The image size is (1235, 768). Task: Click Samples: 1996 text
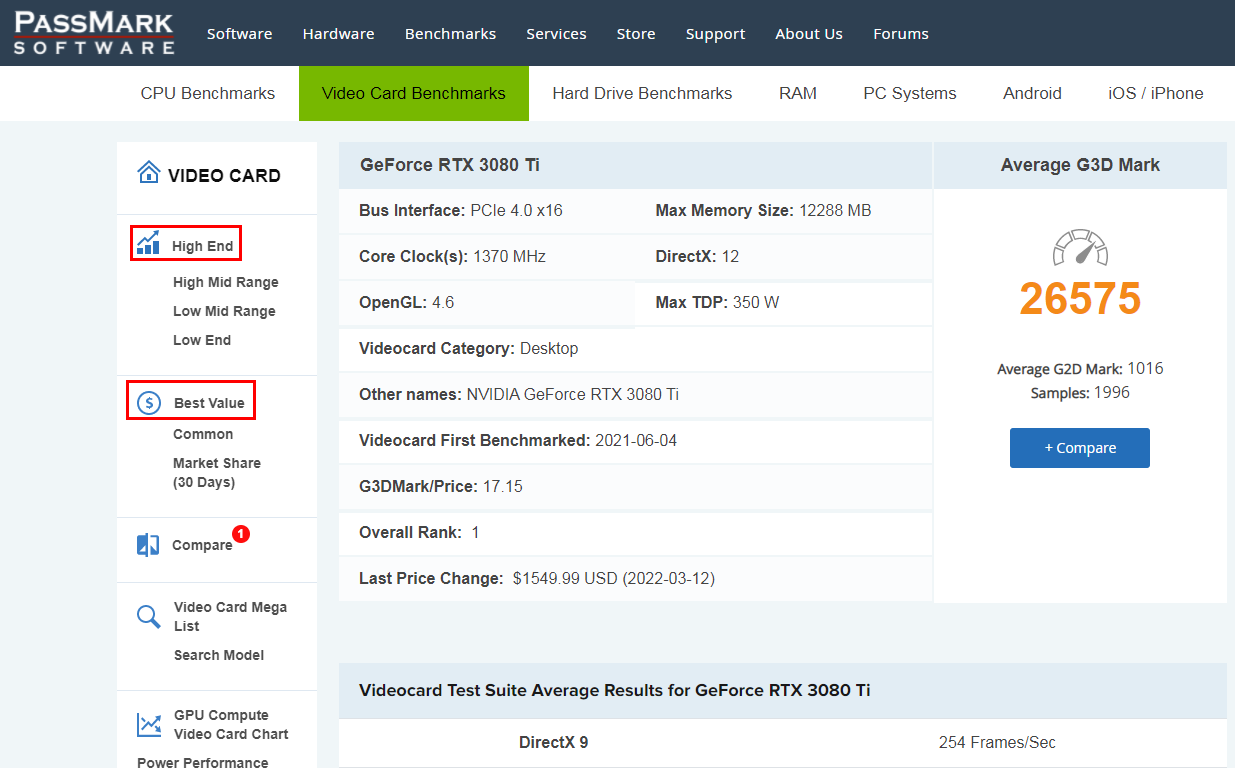point(1080,393)
